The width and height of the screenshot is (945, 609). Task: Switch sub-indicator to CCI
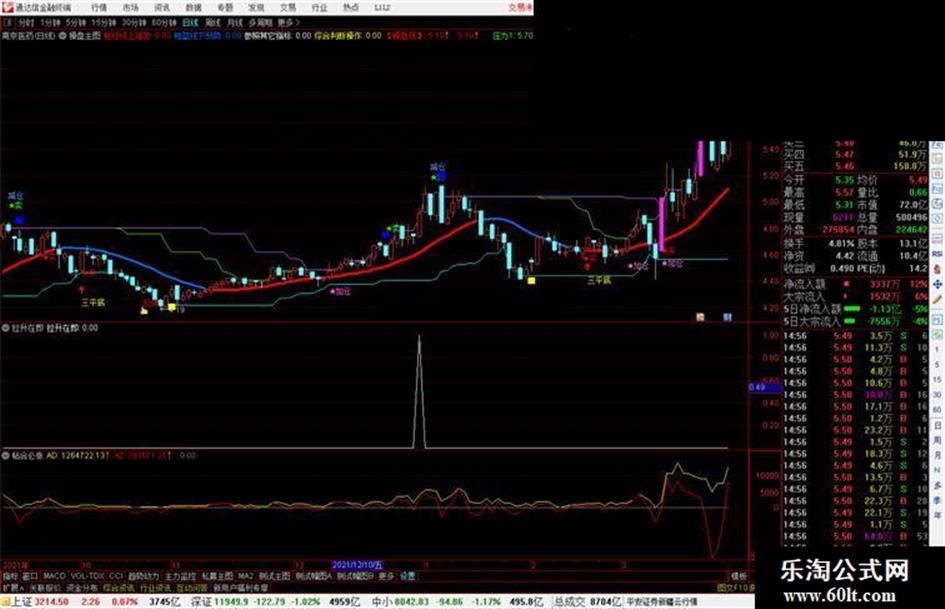click(116, 576)
